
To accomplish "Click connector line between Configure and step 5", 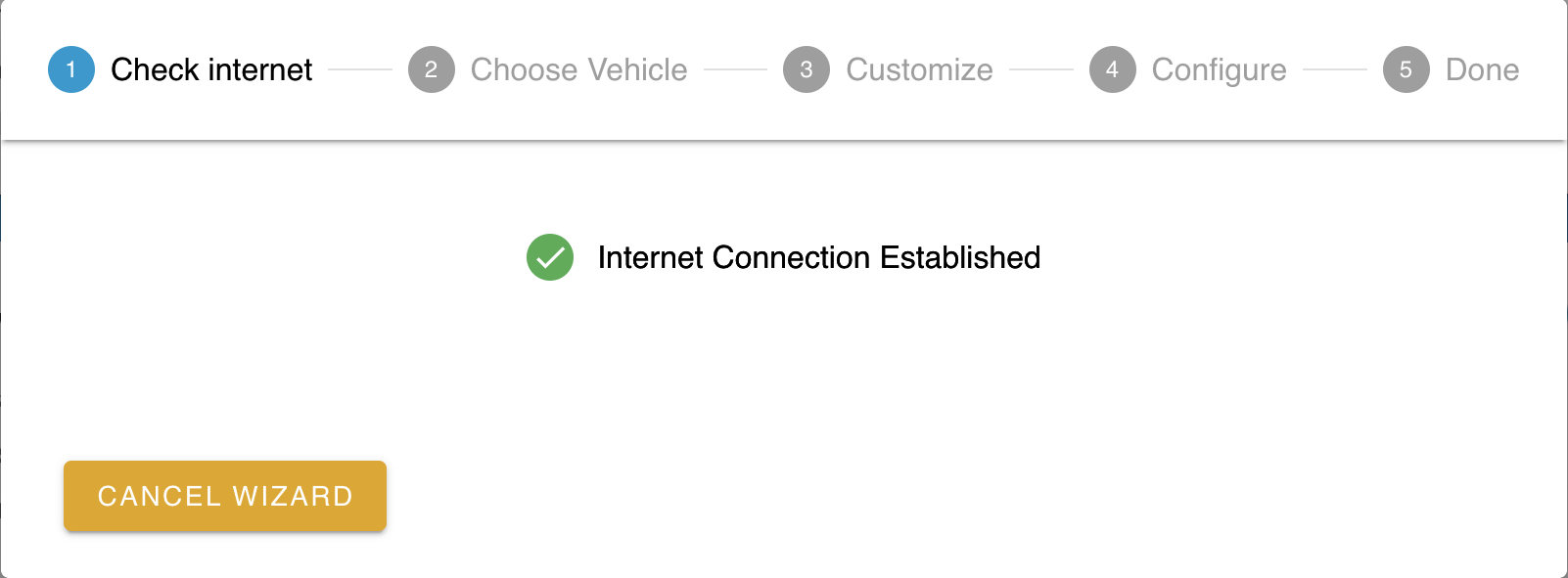I will [x=1335, y=69].
